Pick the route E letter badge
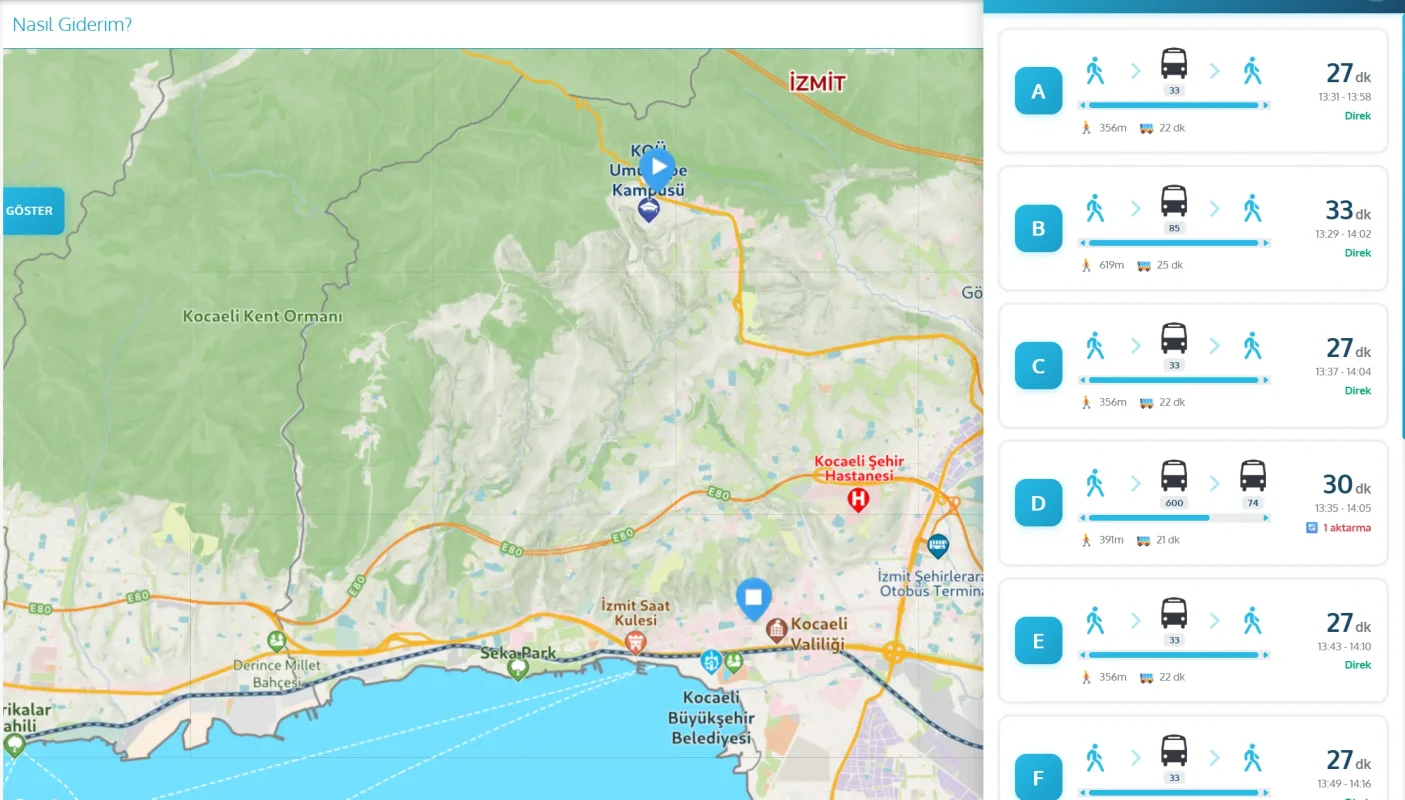This screenshot has height=800, width=1405. (x=1038, y=641)
